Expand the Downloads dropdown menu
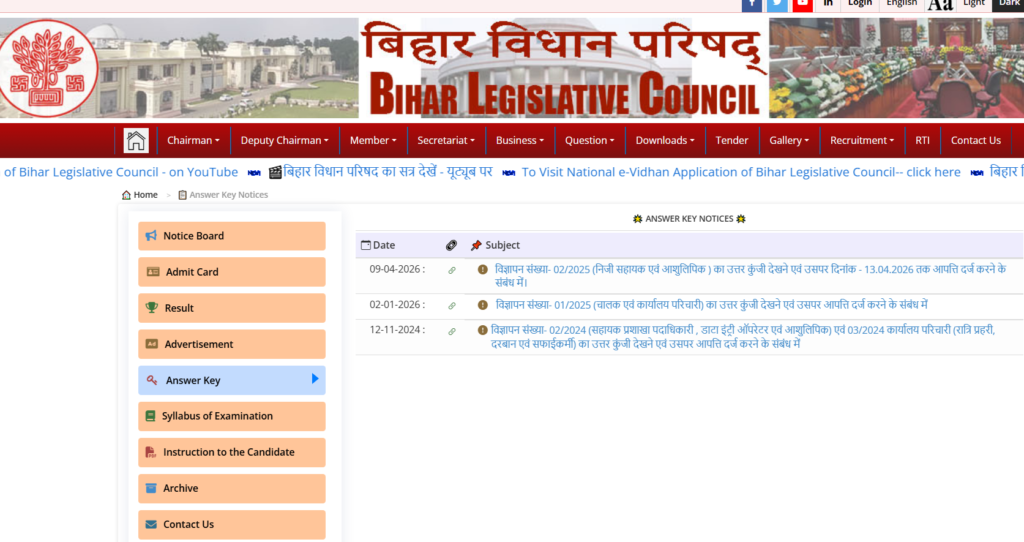The width and height of the screenshot is (1024, 542). point(665,140)
